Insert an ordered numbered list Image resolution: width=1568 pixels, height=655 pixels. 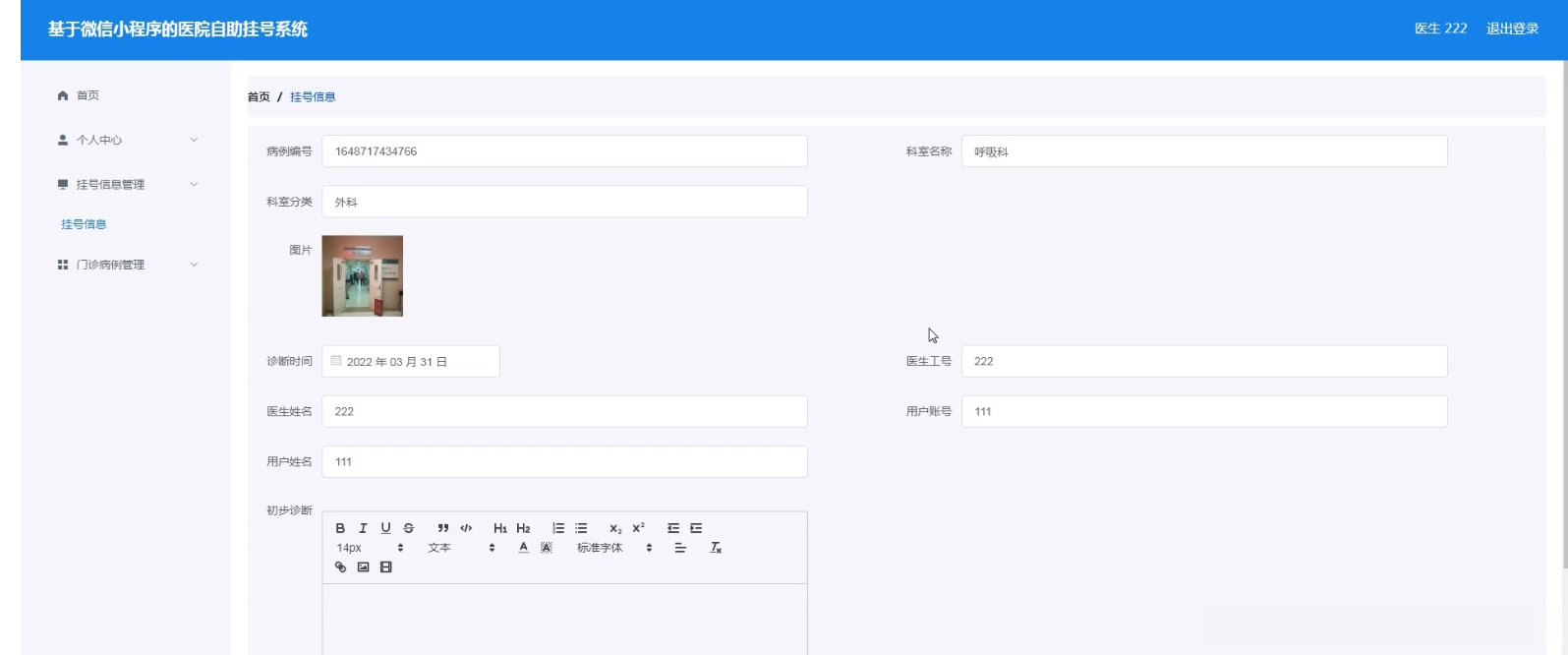[x=558, y=528]
